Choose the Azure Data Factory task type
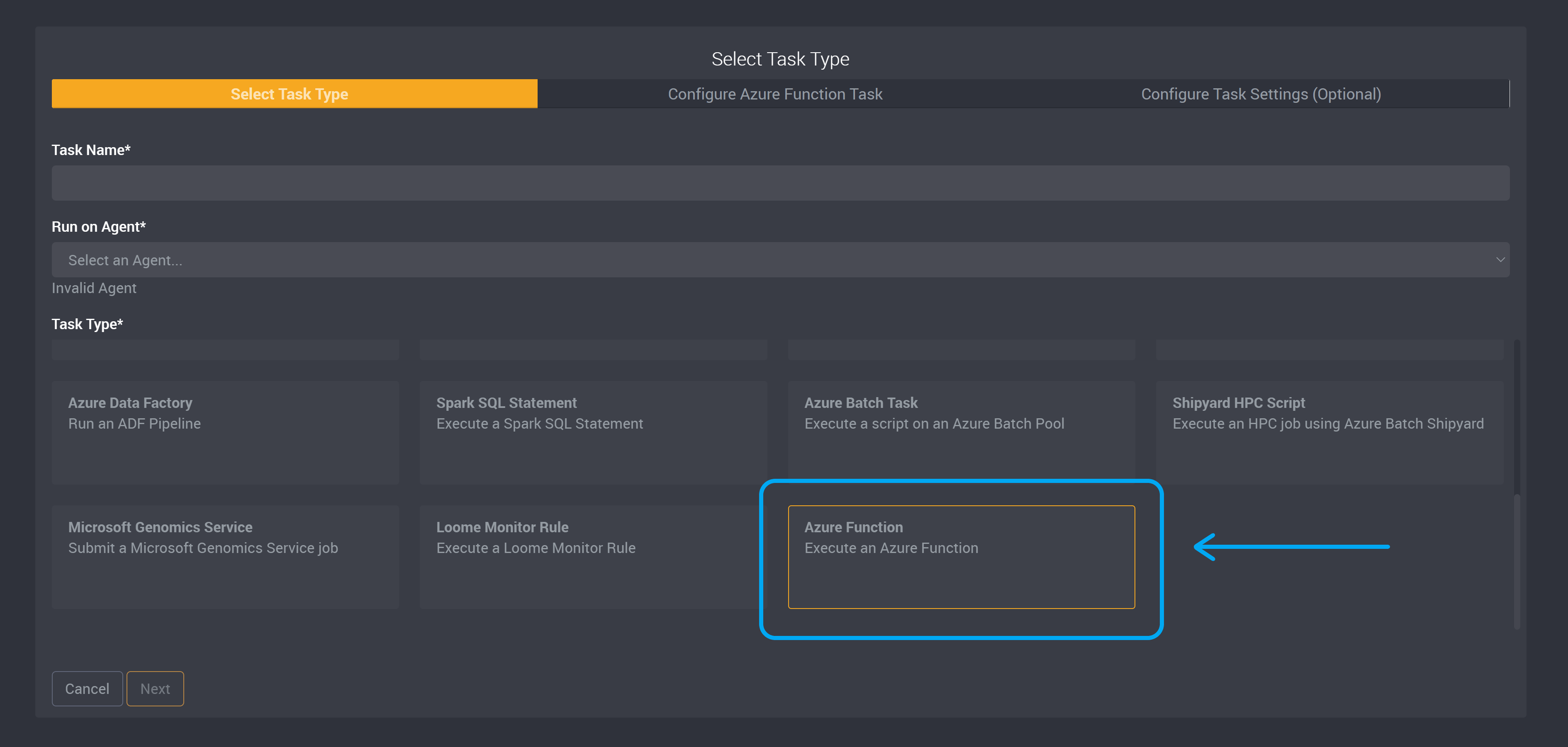This screenshot has width=1568, height=747. (x=225, y=432)
